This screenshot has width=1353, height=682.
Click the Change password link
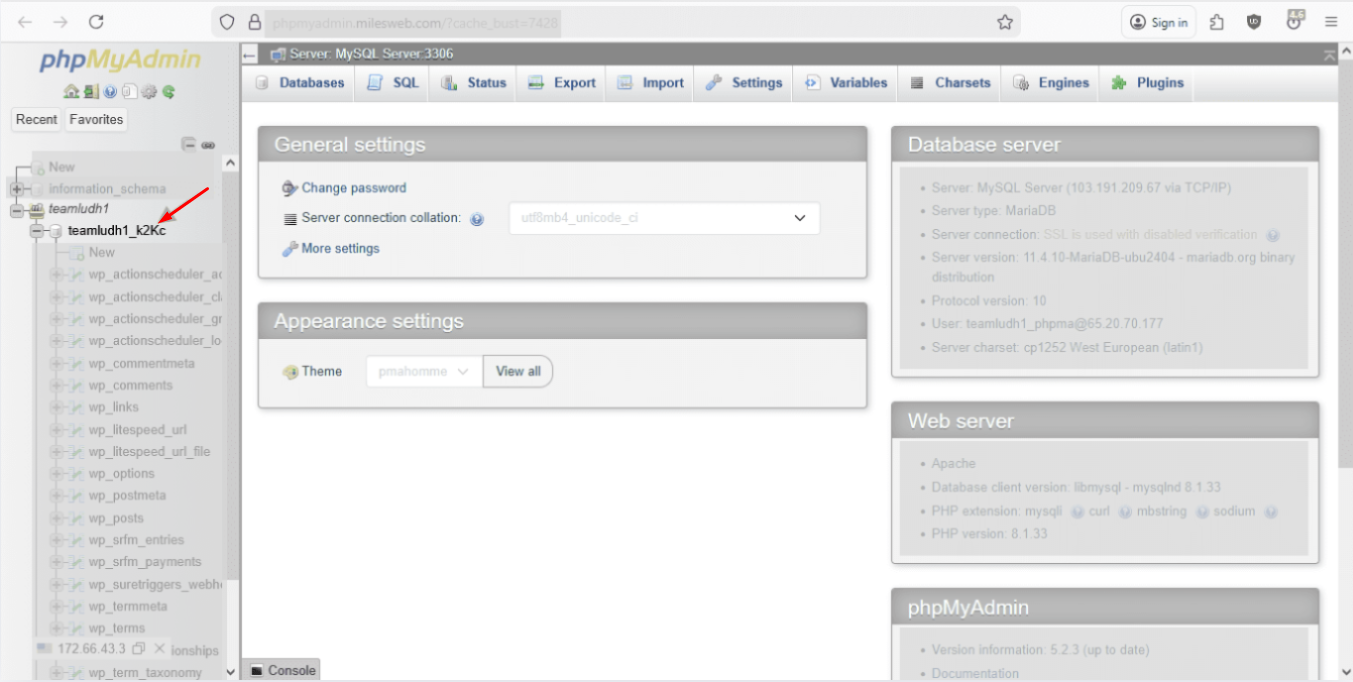(x=353, y=188)
